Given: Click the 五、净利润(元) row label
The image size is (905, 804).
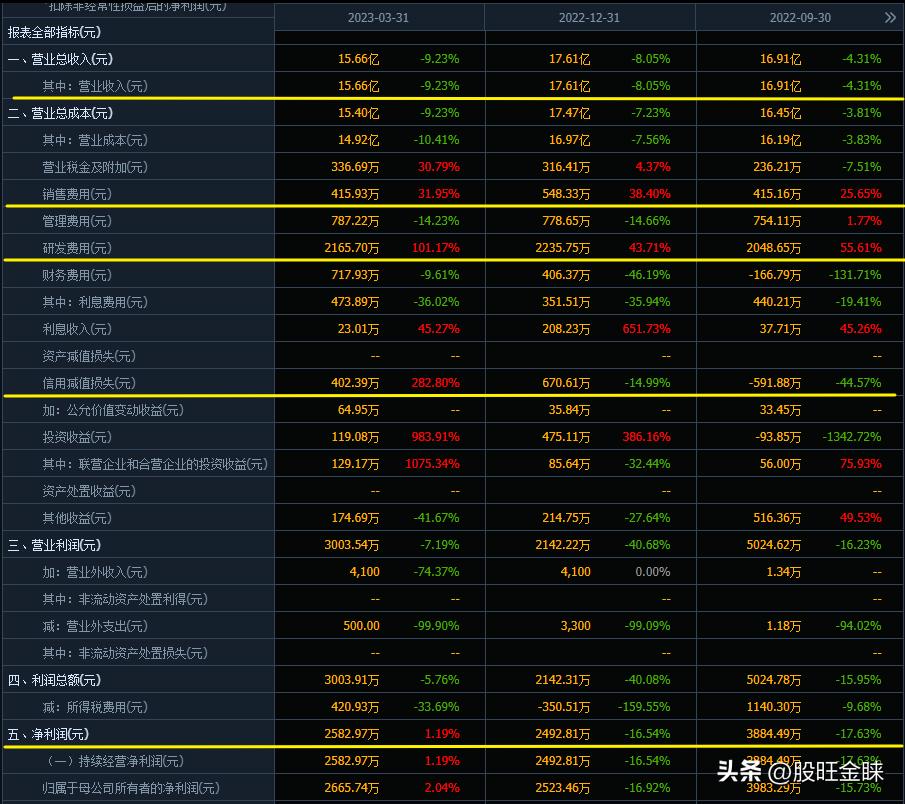Looking at the screenshot, I should 48,735.
